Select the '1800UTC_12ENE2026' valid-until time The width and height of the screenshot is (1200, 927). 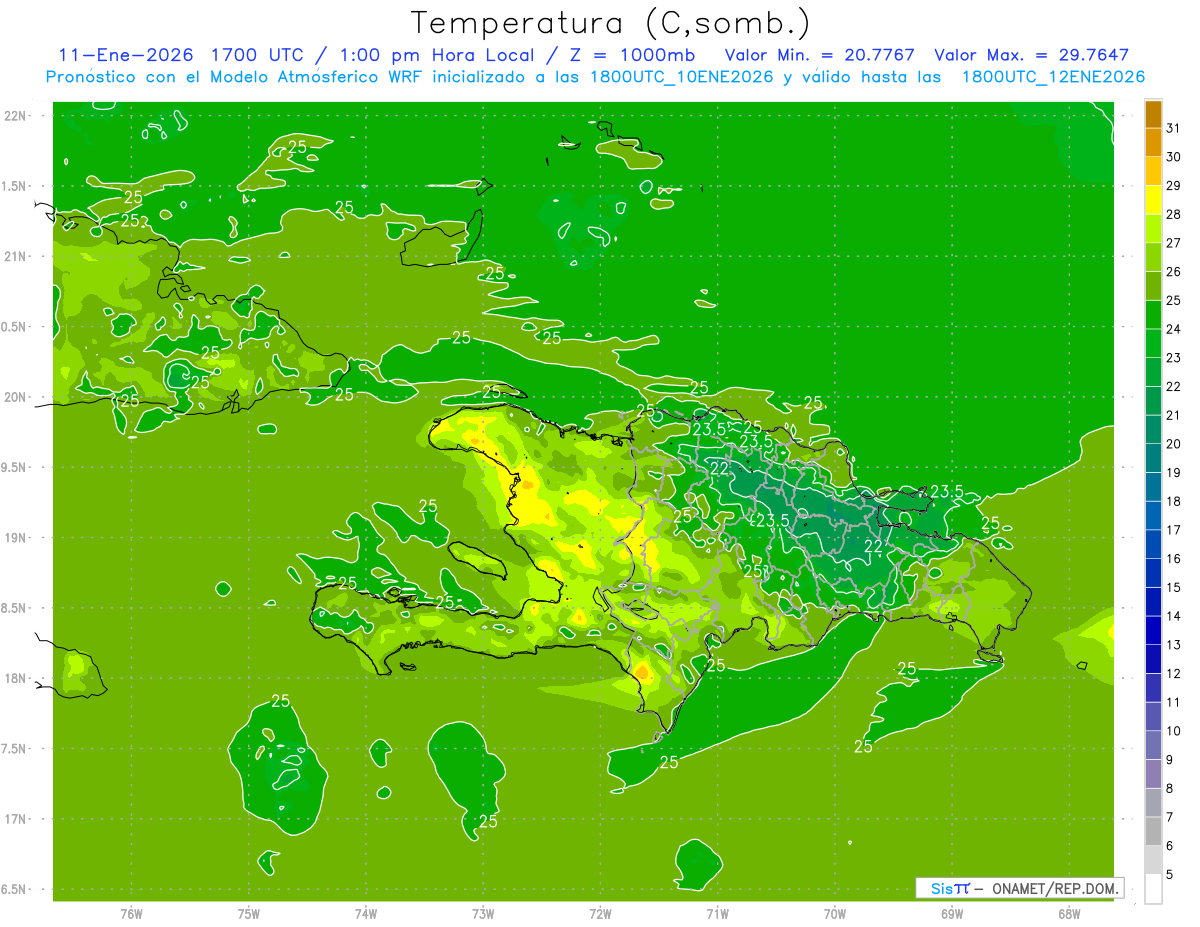coord(1053,77)
